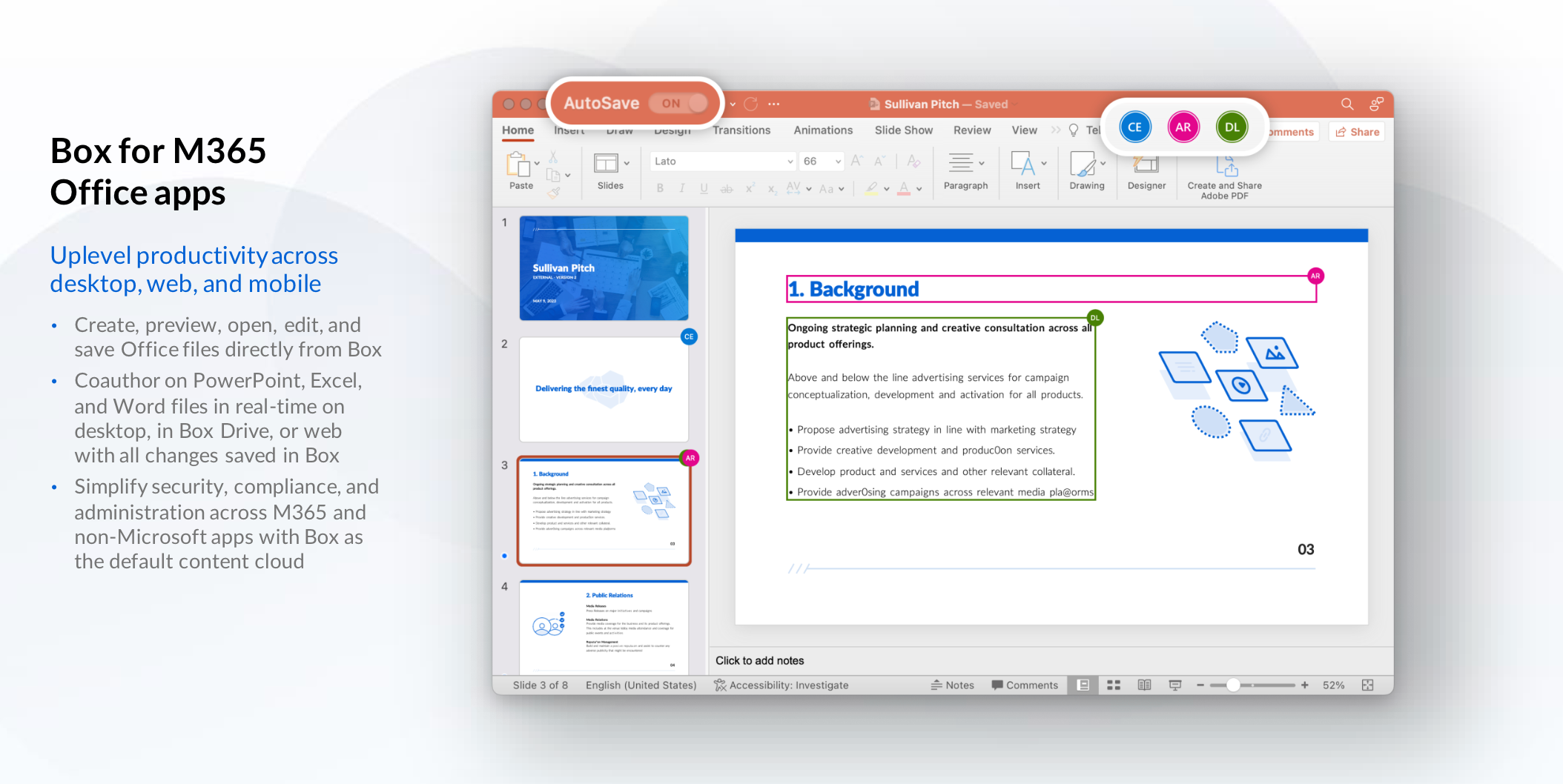Click the Paste clipboard icon

tap(518, 164)
